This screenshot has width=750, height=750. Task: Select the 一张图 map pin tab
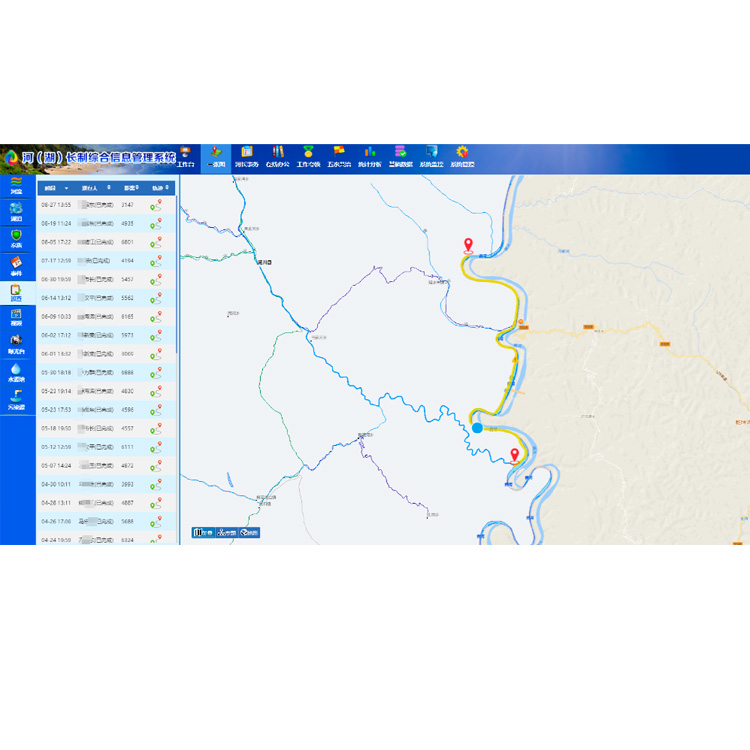216,157
